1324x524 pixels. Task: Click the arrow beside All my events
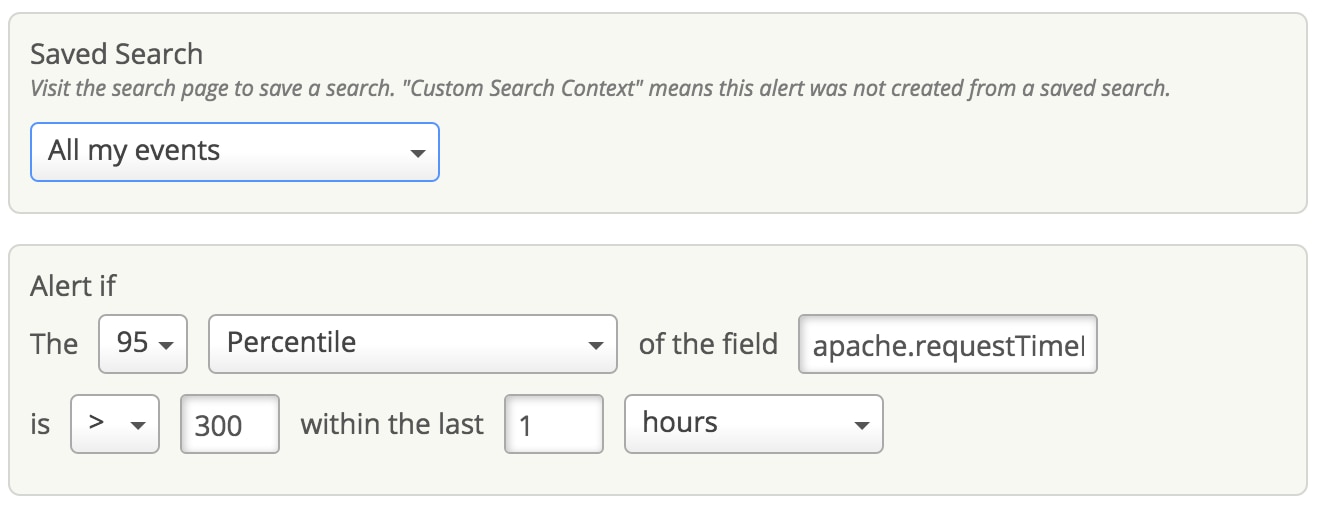click(x=418, y=154)
